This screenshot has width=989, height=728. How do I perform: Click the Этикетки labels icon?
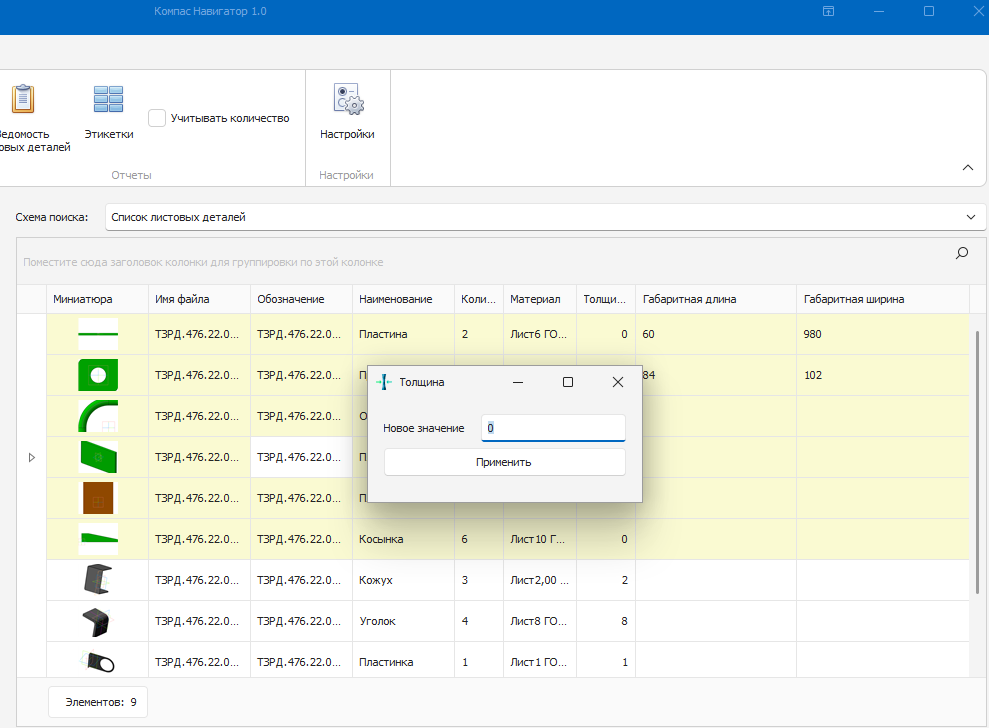point(108,100)
